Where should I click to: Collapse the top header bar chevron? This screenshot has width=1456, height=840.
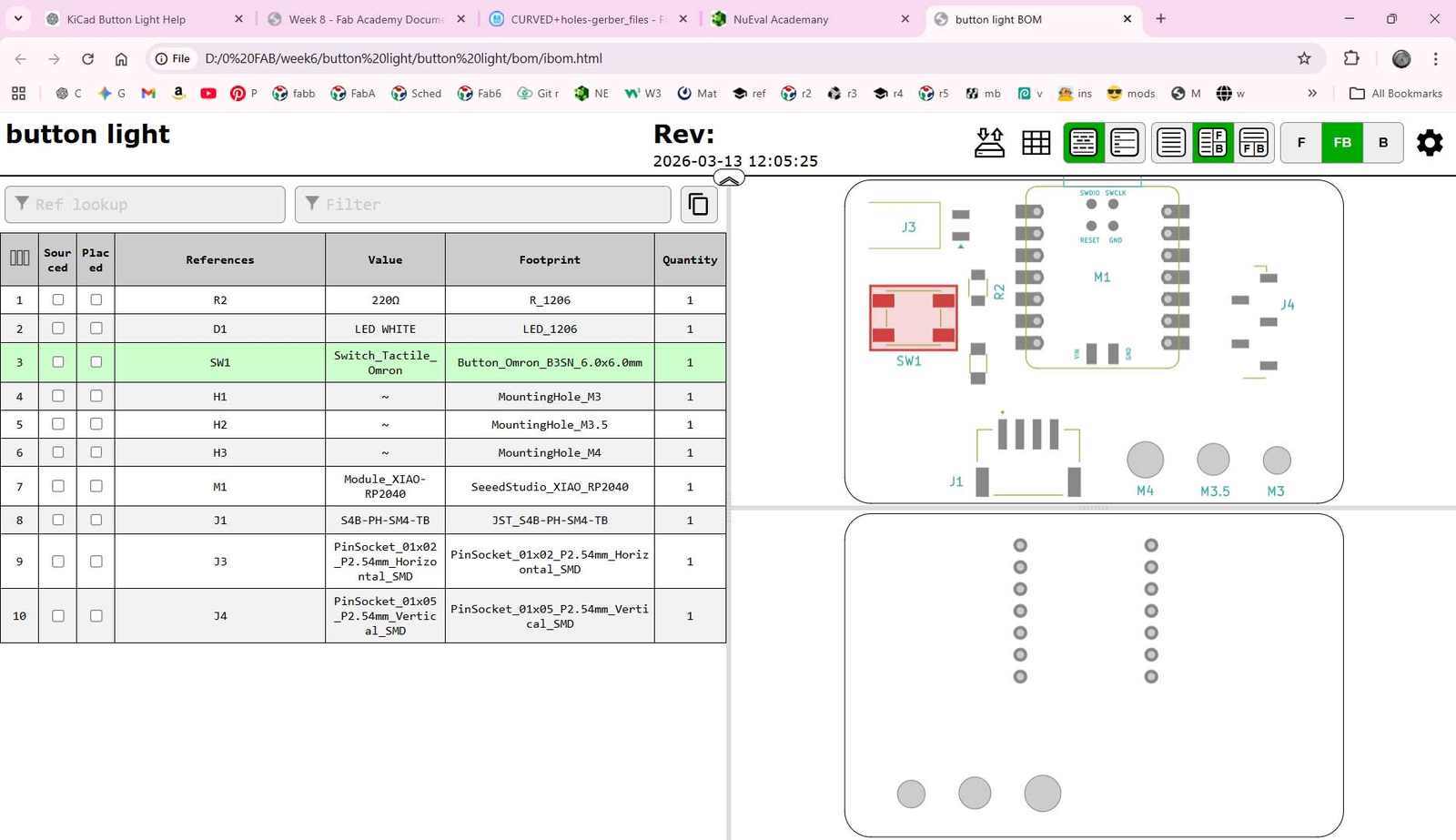(729, 178)
